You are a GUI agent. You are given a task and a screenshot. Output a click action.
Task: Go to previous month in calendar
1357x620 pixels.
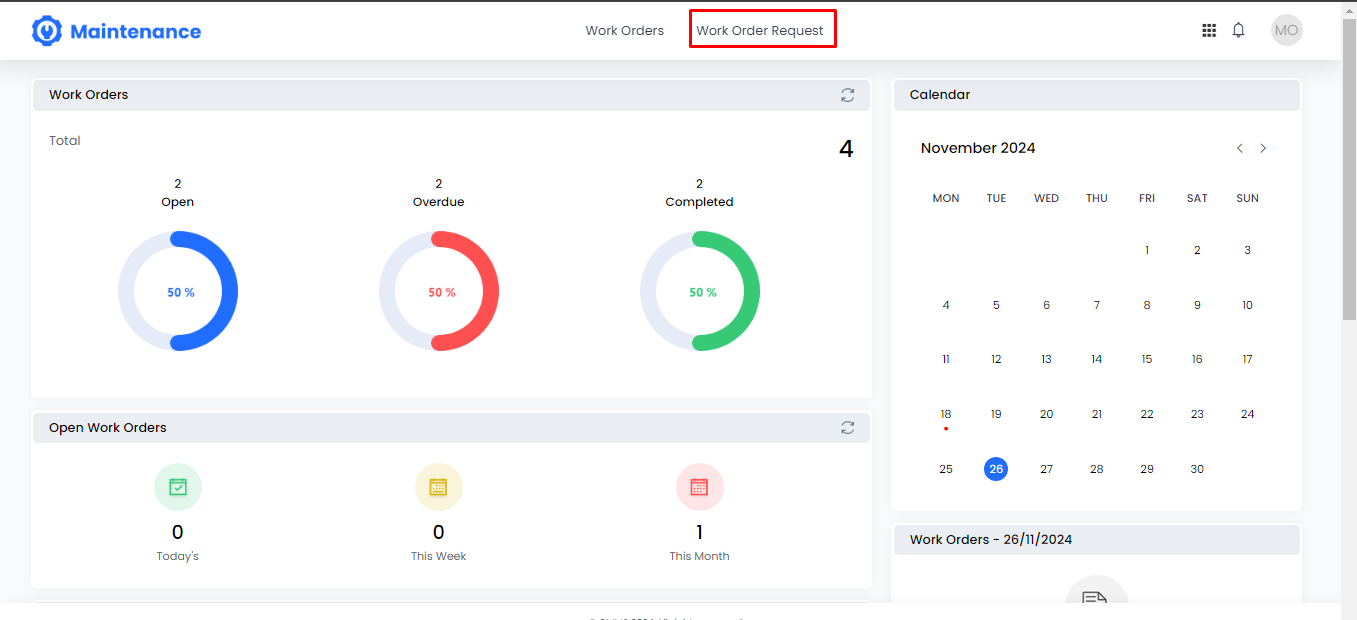[x=1240, y=148]
